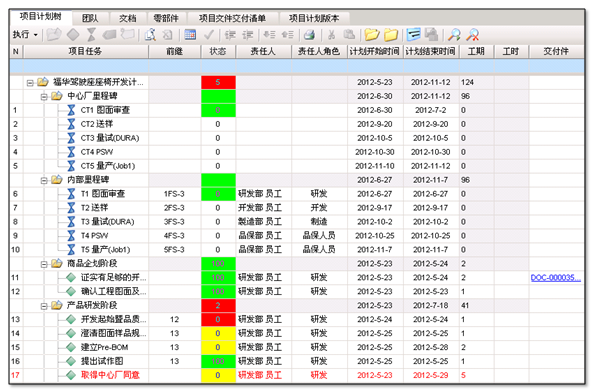Click the 工期 column header
The width and height of the screenshot is (594, 390).
[x=477, y=52]
